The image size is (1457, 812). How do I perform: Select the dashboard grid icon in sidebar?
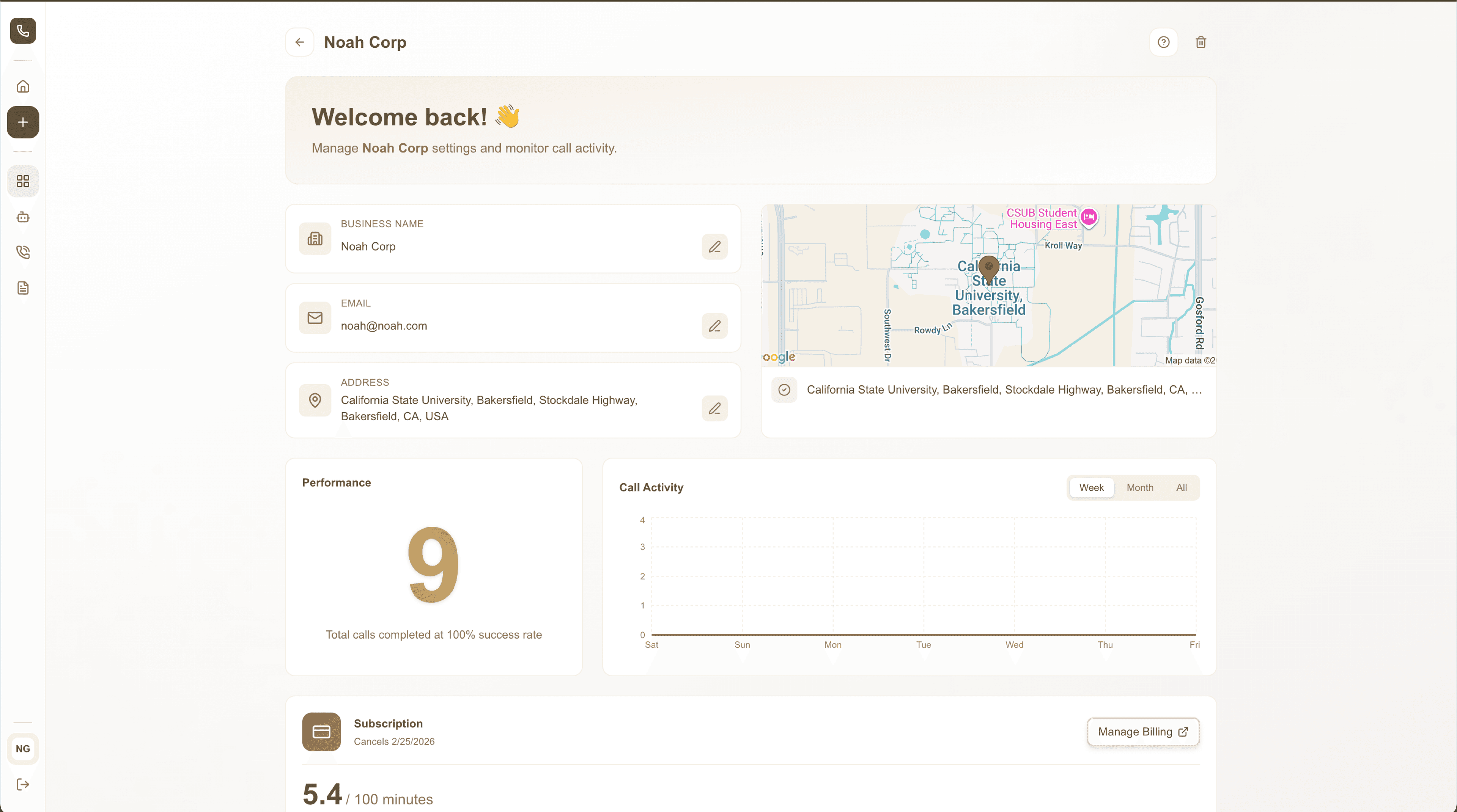pyautogui.click(x=23, y=181)
